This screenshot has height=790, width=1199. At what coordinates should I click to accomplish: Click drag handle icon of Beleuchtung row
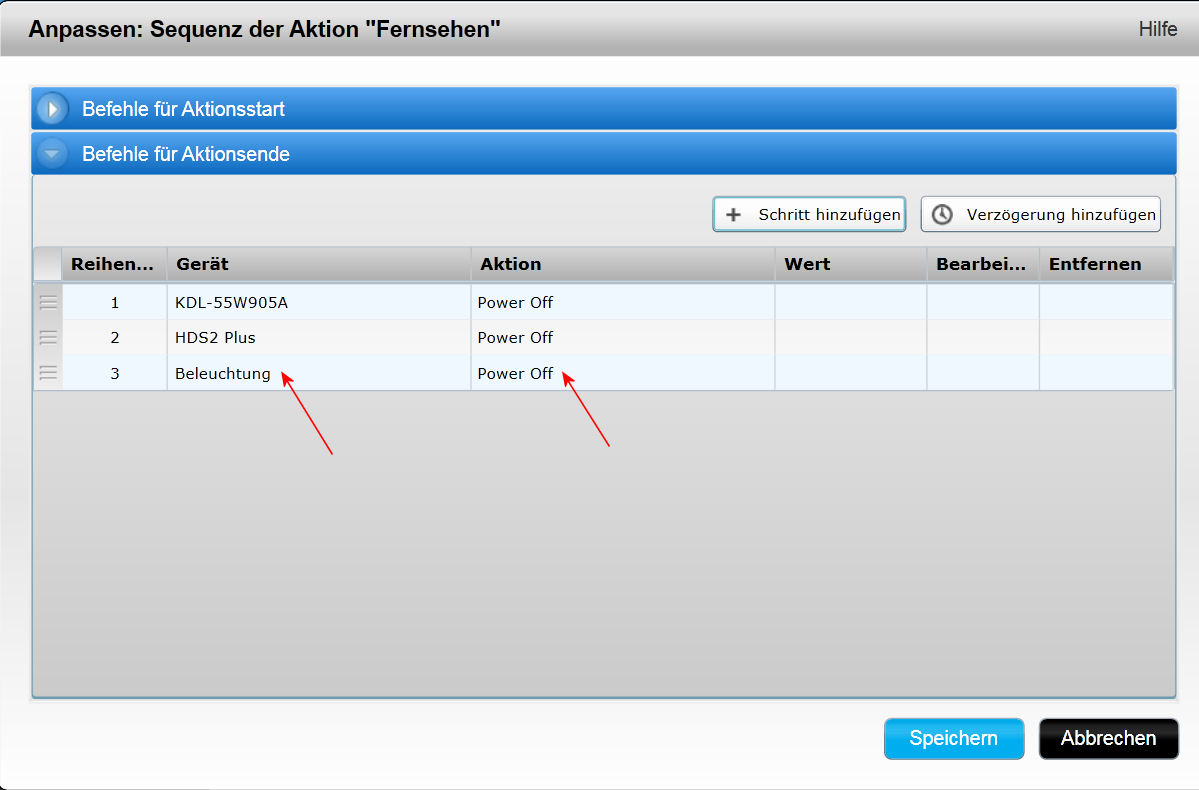[x=48, y=373]
